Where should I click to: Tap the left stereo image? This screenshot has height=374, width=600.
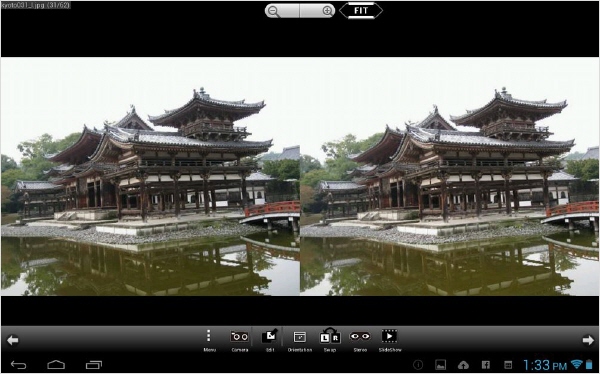click(x=150, y=176)
